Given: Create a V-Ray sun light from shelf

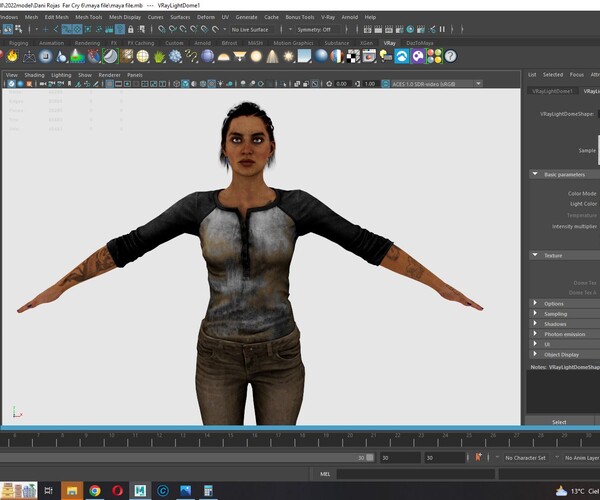Looking at the screenshot, I should [289, 56].
